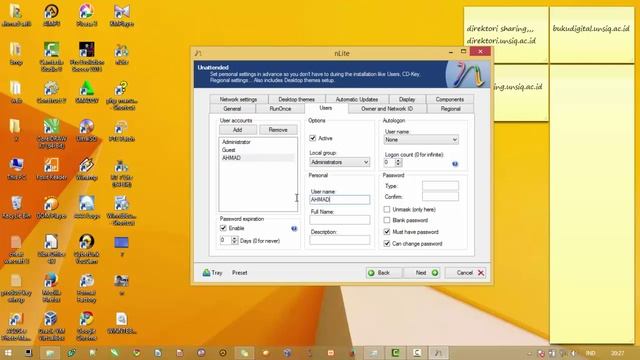Click the Tray button
The width and height of the screenshot is (640, 360).
[x=213, y=273]
